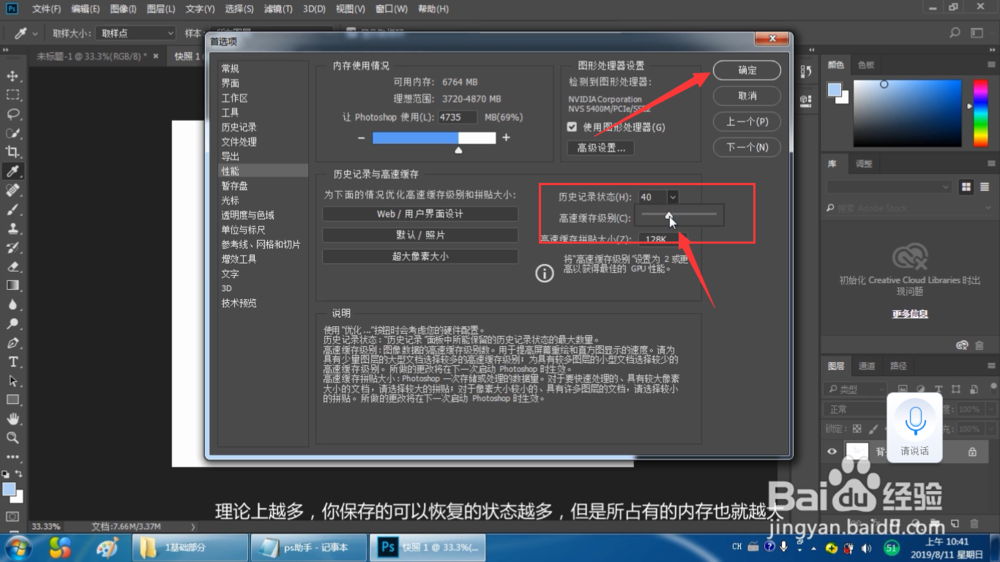Switch to the 调整 tab
The image size is (1000, 562).
(864, 164)
